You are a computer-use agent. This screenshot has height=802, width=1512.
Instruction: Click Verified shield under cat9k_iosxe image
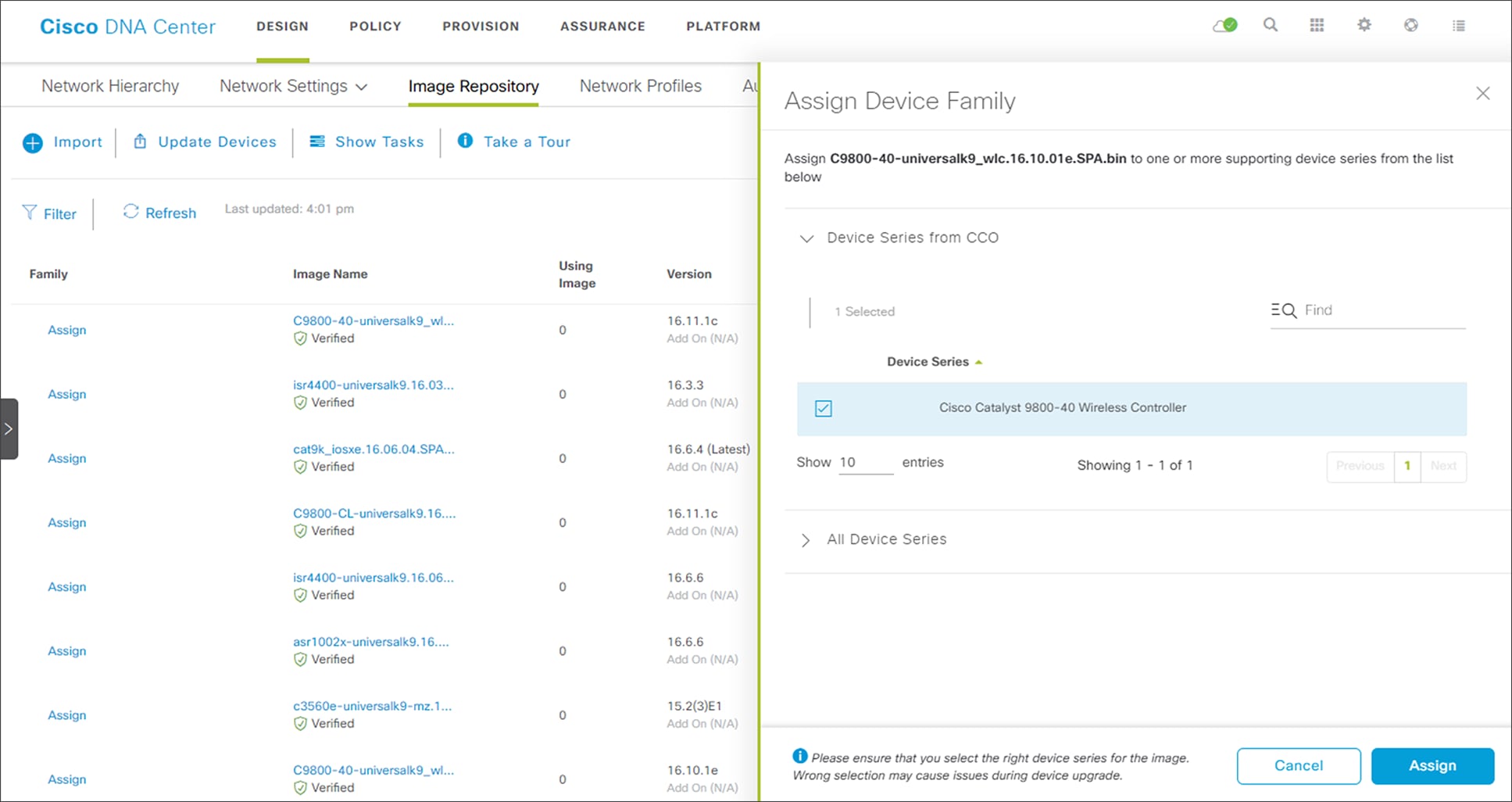tap(300, 467)
